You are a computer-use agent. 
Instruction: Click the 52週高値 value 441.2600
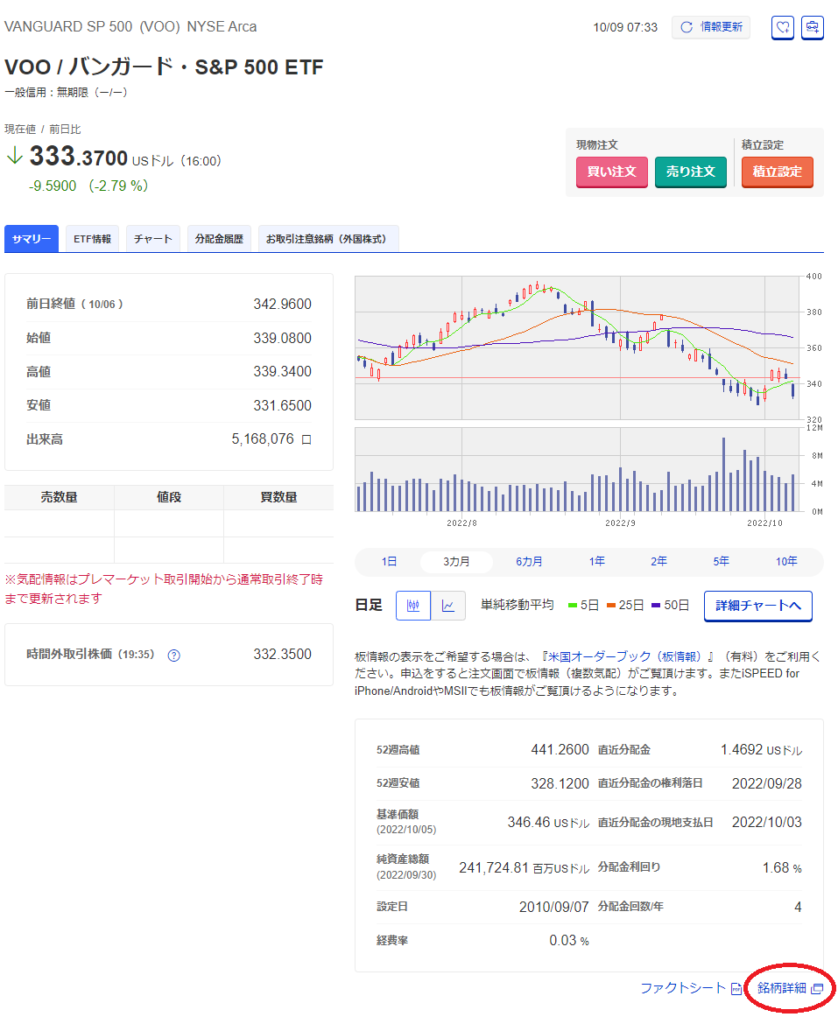click(560, 750)
